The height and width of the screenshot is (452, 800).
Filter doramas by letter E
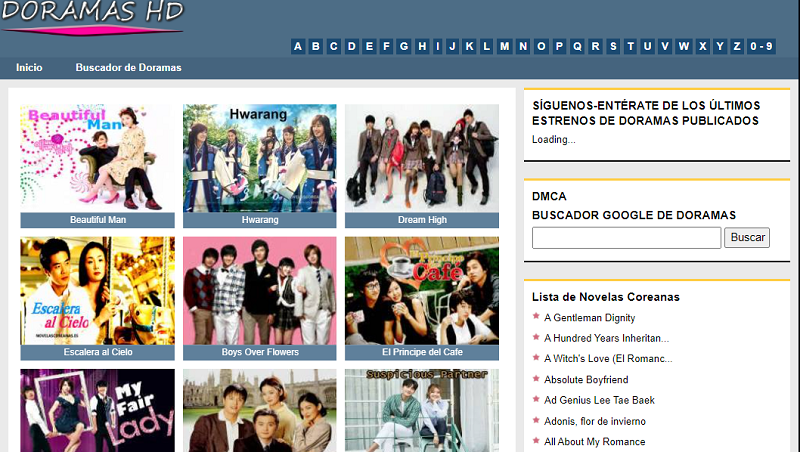(369, 46)
